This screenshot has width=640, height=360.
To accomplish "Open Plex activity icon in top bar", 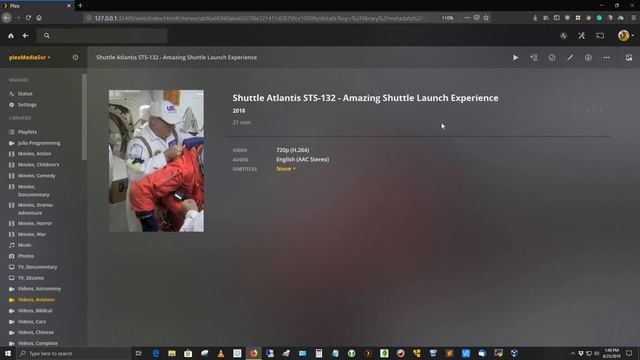I will [563, 36].
